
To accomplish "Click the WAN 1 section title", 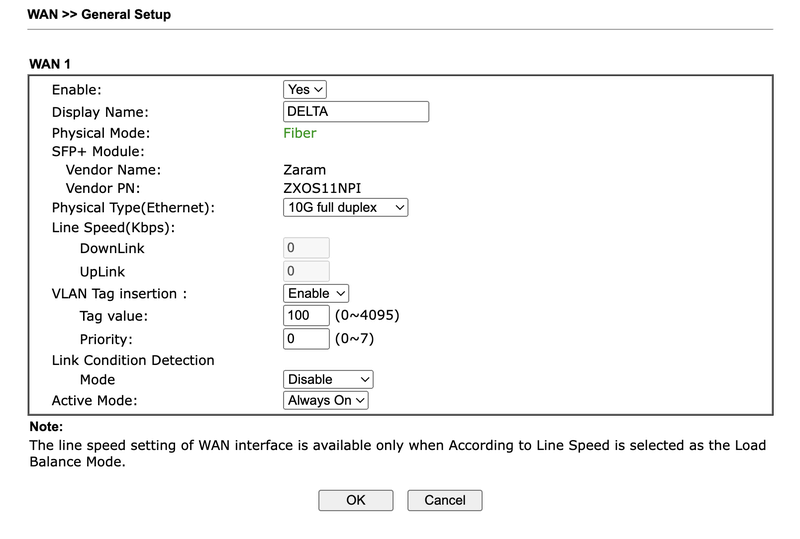I will point(50,63).
